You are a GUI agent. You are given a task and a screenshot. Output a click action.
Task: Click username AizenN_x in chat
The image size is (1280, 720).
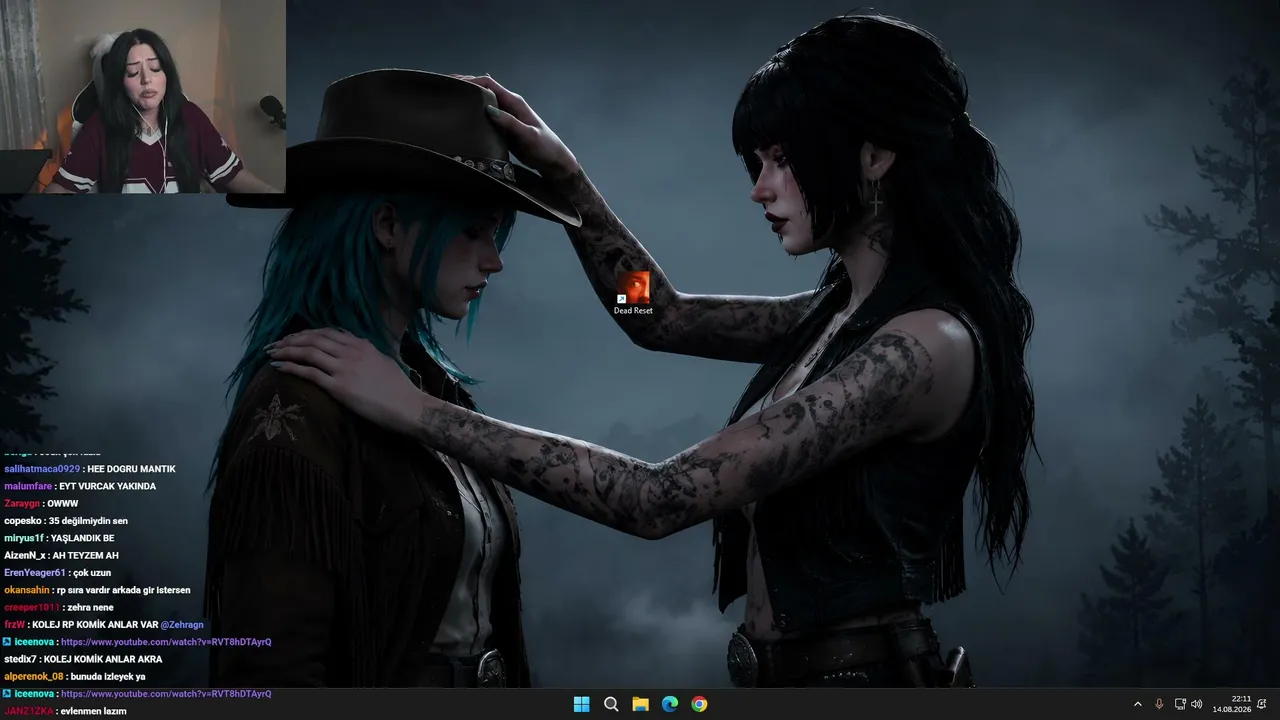[x=26, y=555]
